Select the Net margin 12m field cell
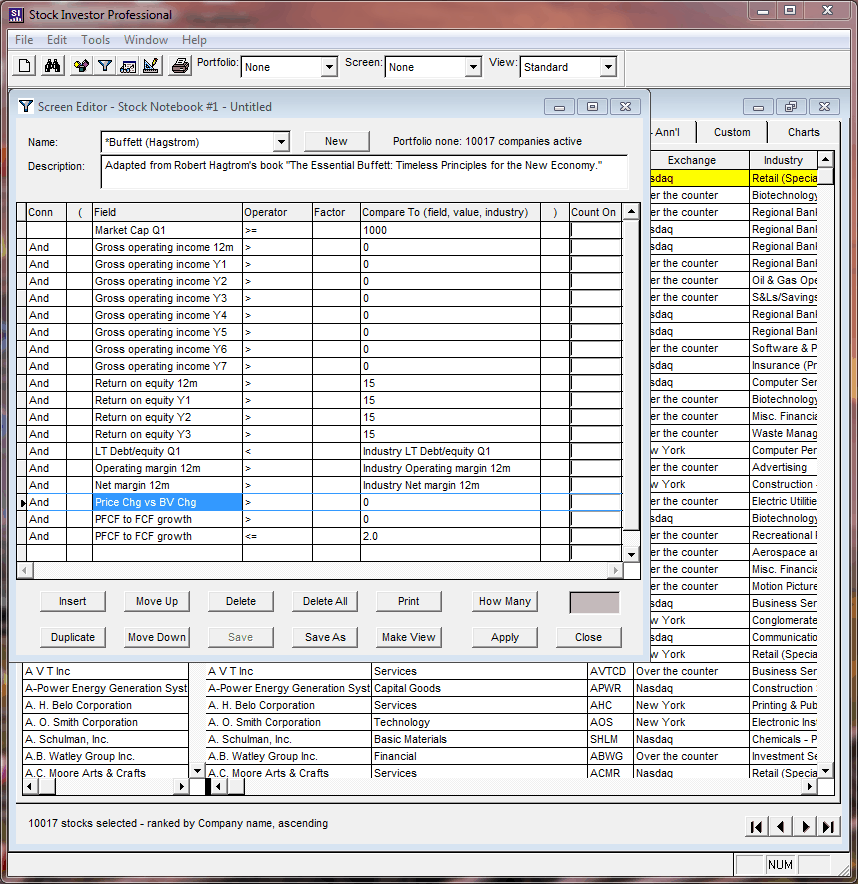This screenshot has width=858, height=884. coord(167,485)
